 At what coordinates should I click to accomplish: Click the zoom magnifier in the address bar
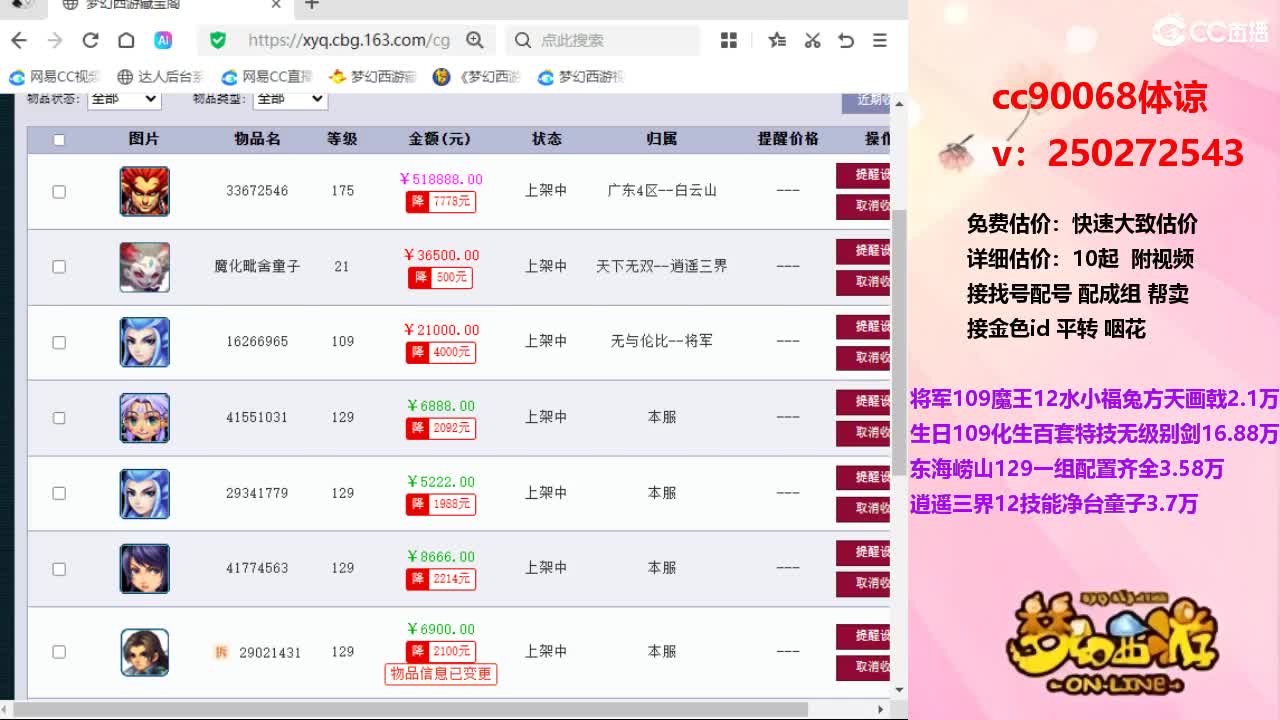coord(475,40)
